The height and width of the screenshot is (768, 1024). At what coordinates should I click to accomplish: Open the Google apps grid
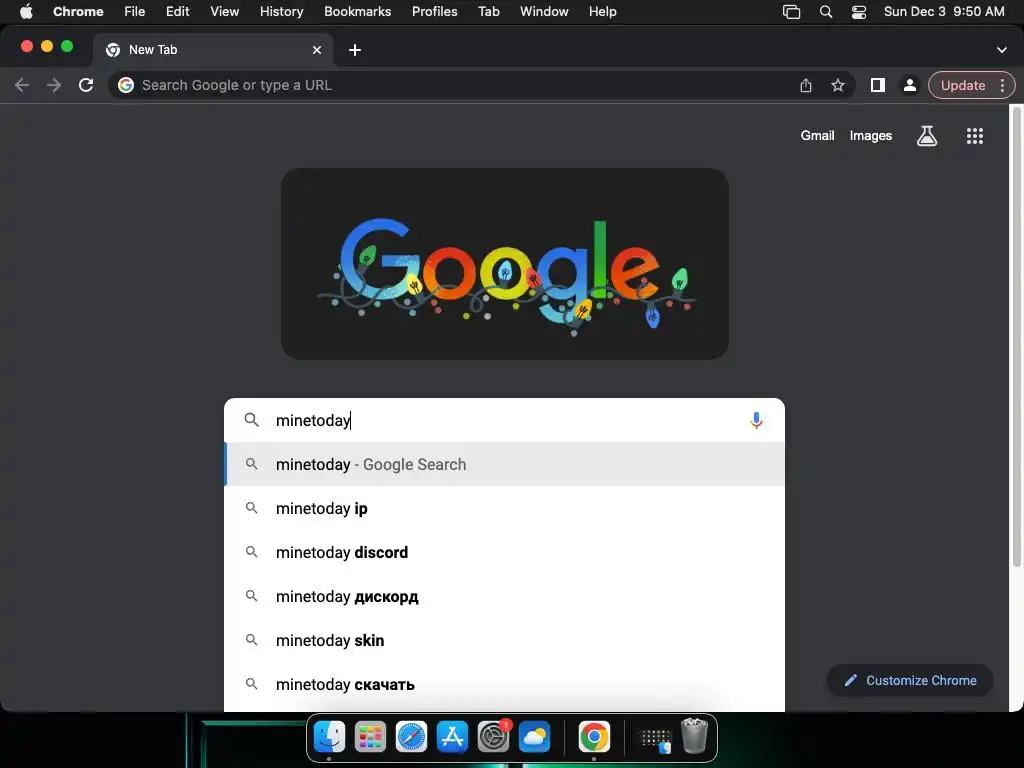click(974, 136)
